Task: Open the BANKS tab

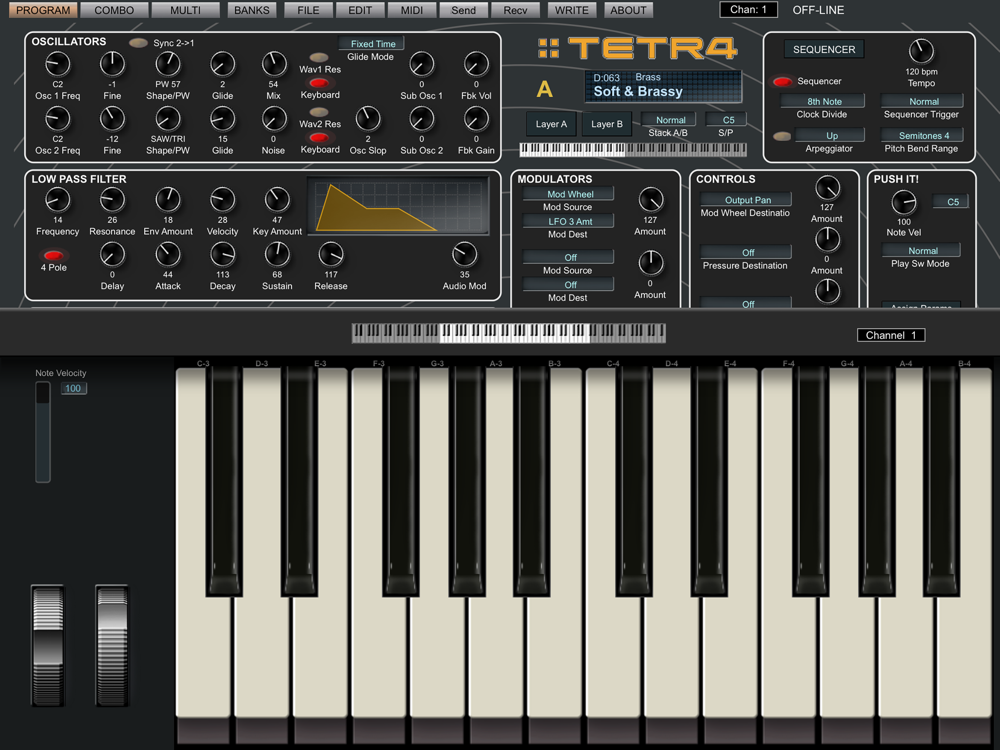Action: click(x=252, y=10)
